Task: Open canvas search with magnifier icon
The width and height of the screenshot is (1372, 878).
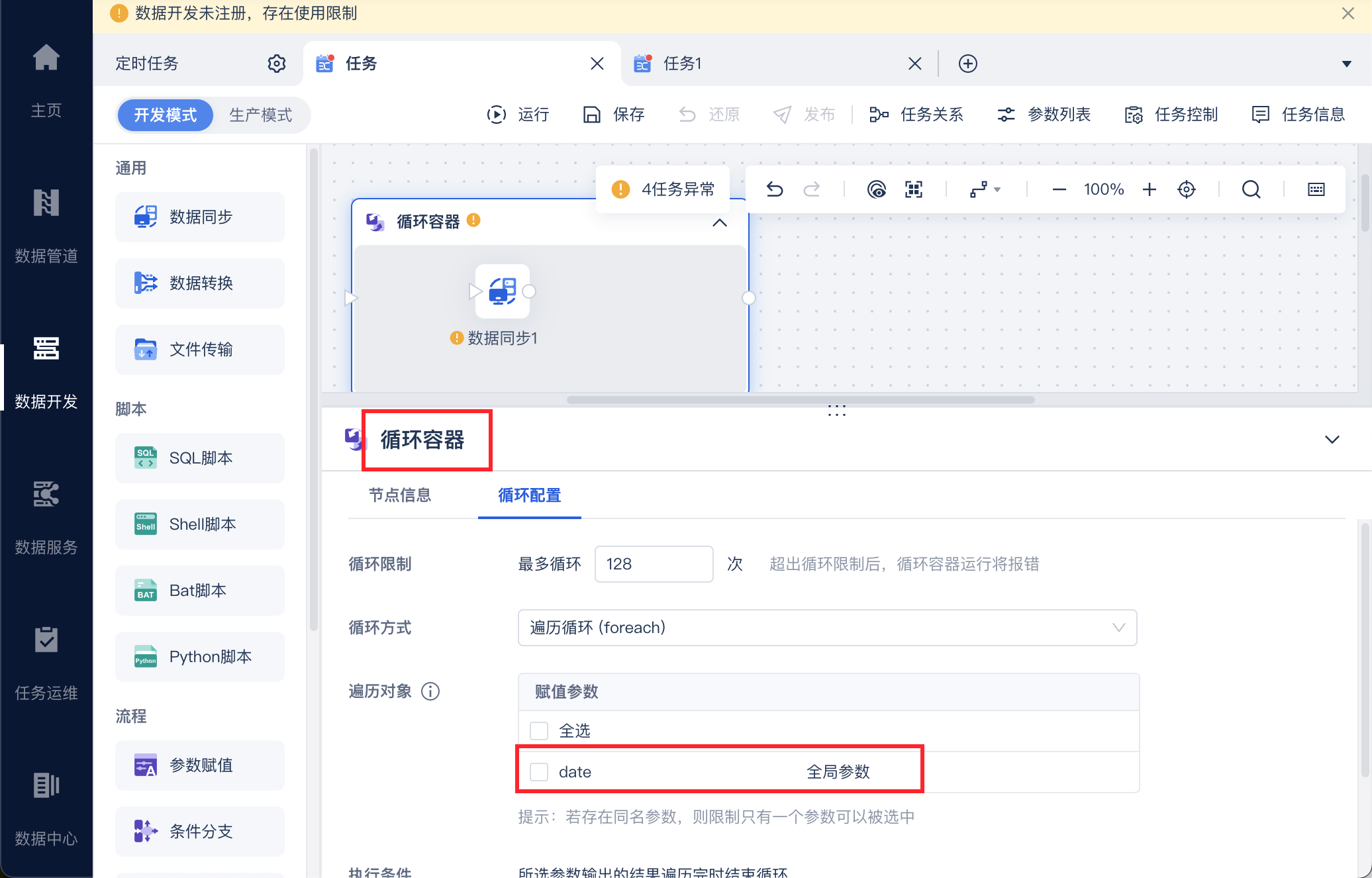Action: click(1251, 189)
